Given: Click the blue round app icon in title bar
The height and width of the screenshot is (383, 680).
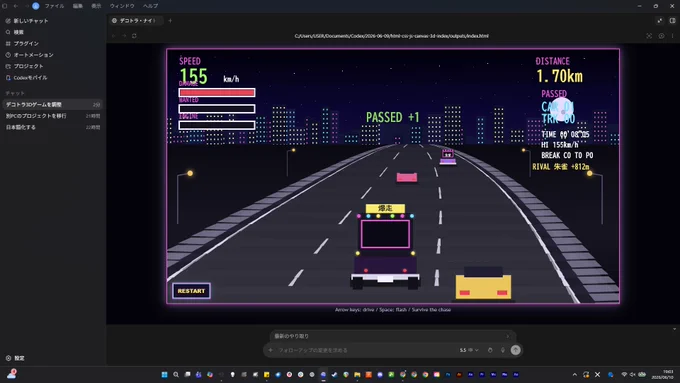Looking at the screenshot, I should [x=36, y=6].
